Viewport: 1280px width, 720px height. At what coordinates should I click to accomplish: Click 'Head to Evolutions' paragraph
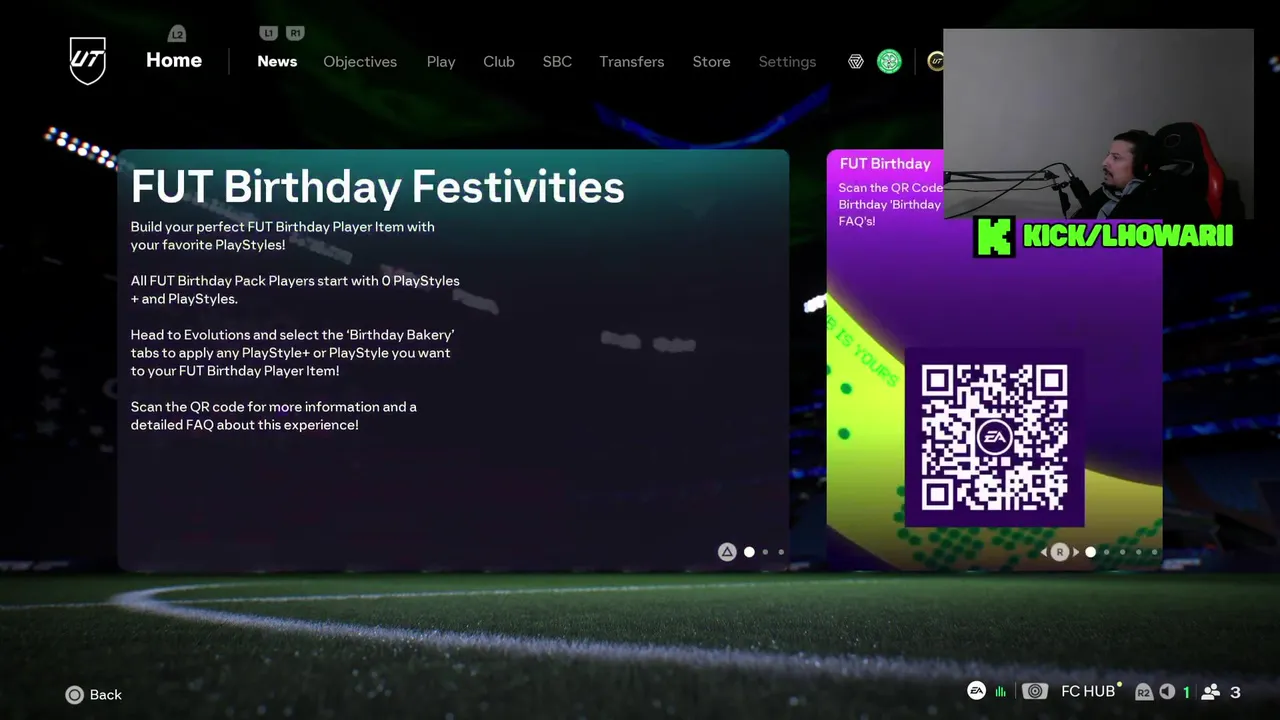click(292, 353)
